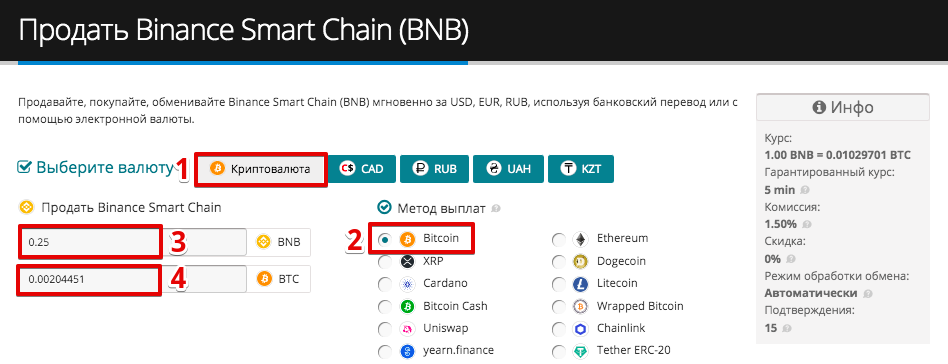Choose Wrapped Bitcoin payout radio button
This screenshot has width=948, height=364.
559,307
